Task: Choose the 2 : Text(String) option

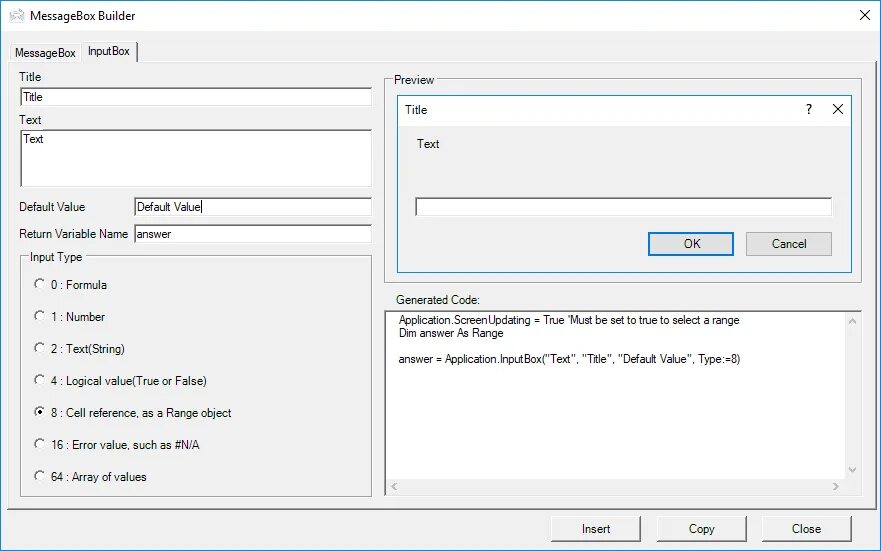Action: point(79,349)
